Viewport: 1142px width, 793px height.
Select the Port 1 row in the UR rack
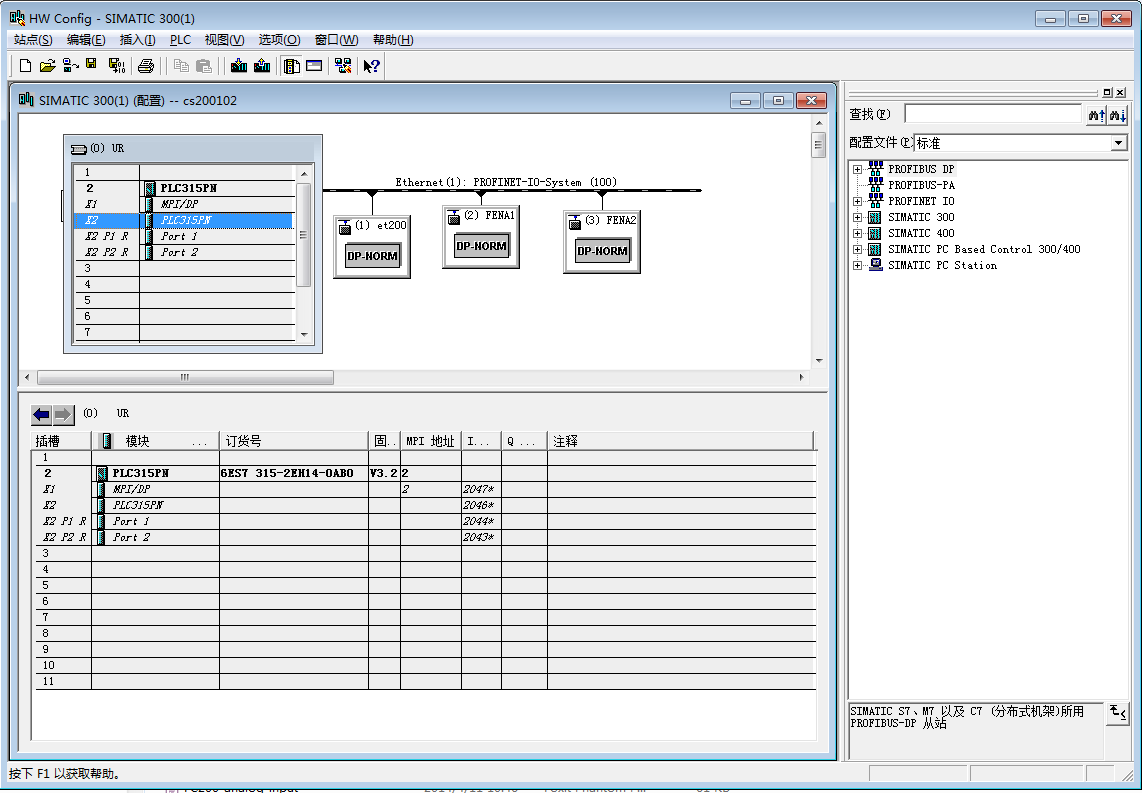(x=184, y=237)
